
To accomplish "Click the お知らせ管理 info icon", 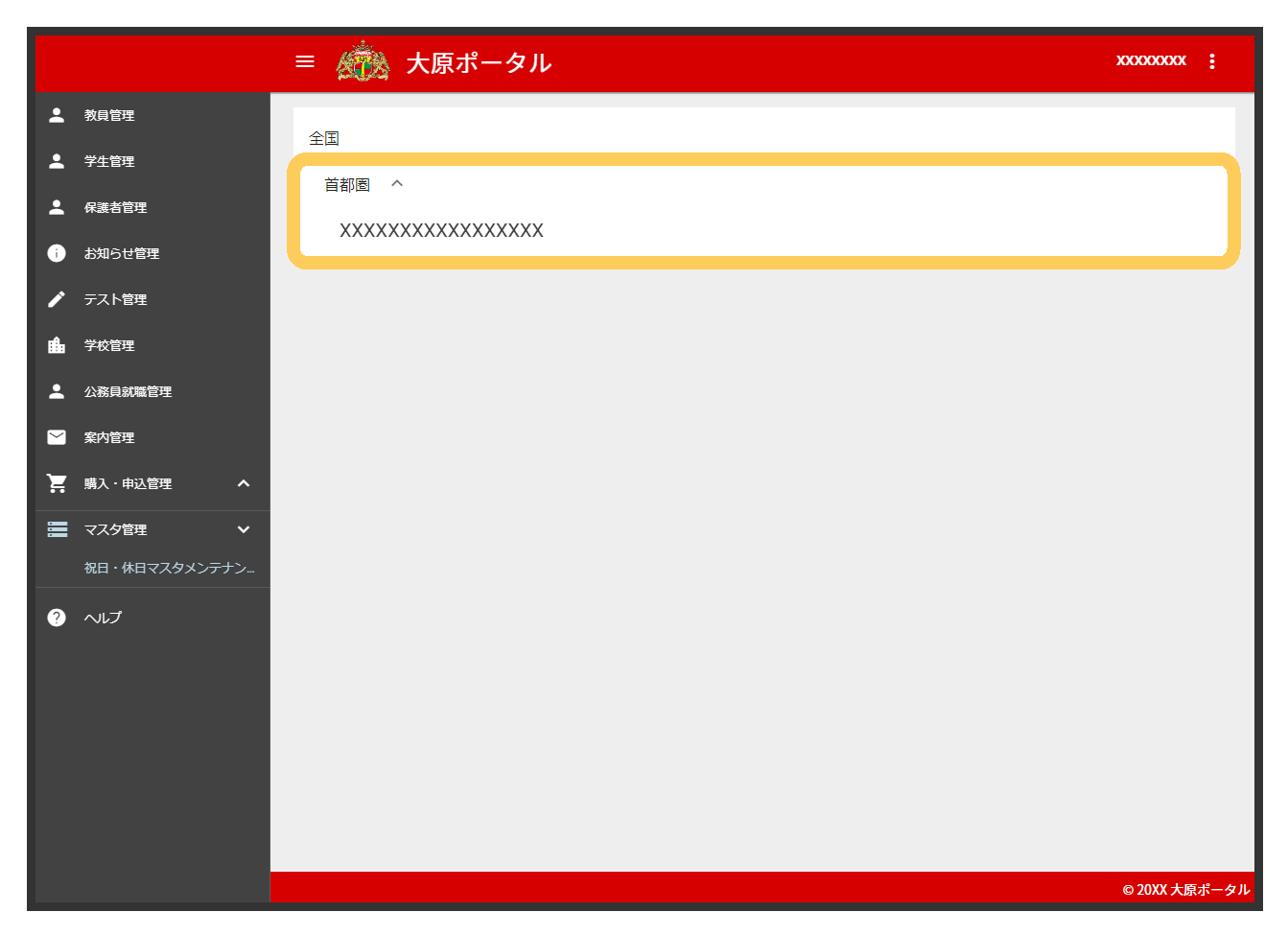I will pos(57,253).
